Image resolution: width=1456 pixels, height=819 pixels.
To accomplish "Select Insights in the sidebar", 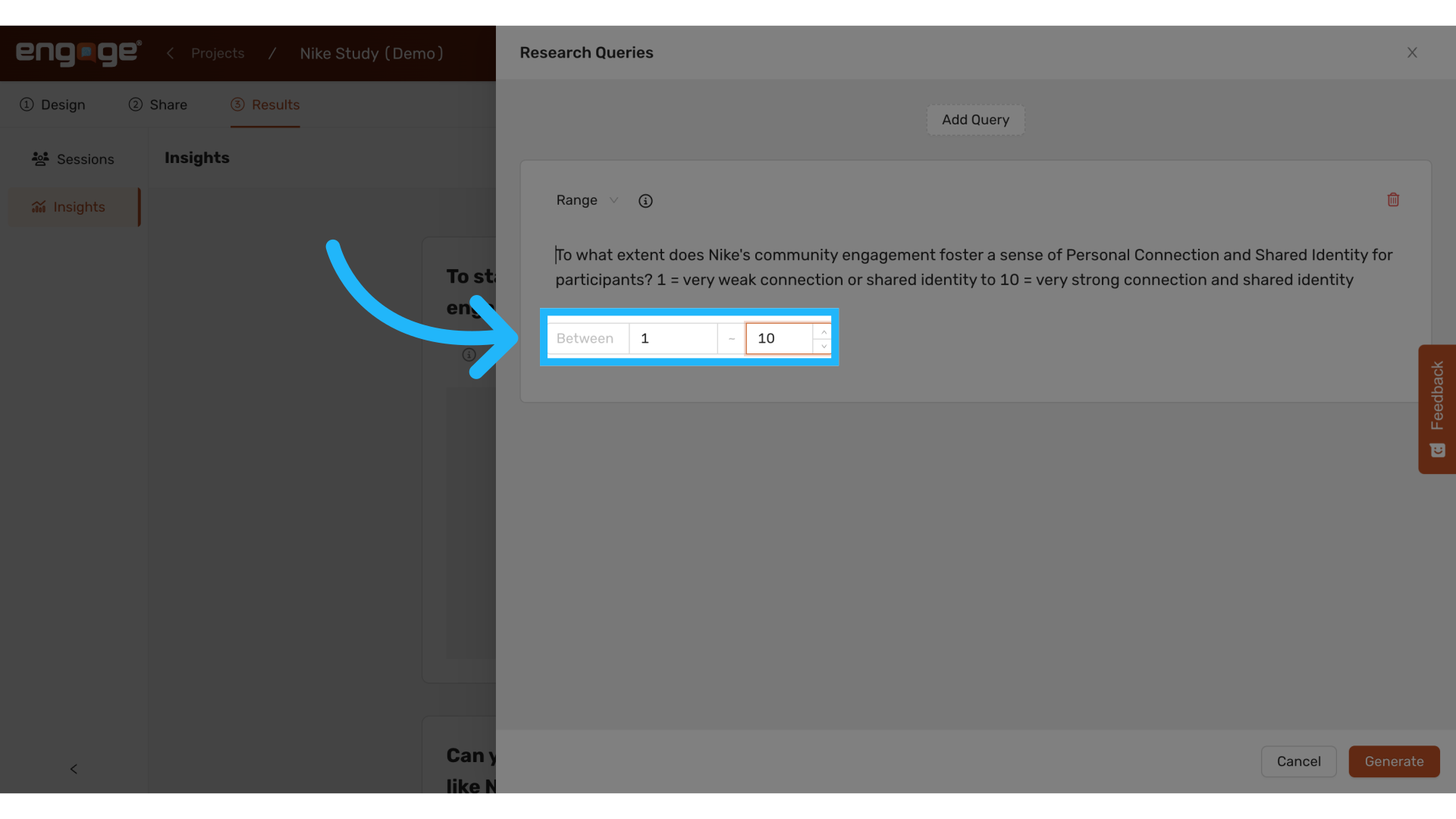I will [x=74, y=207].
